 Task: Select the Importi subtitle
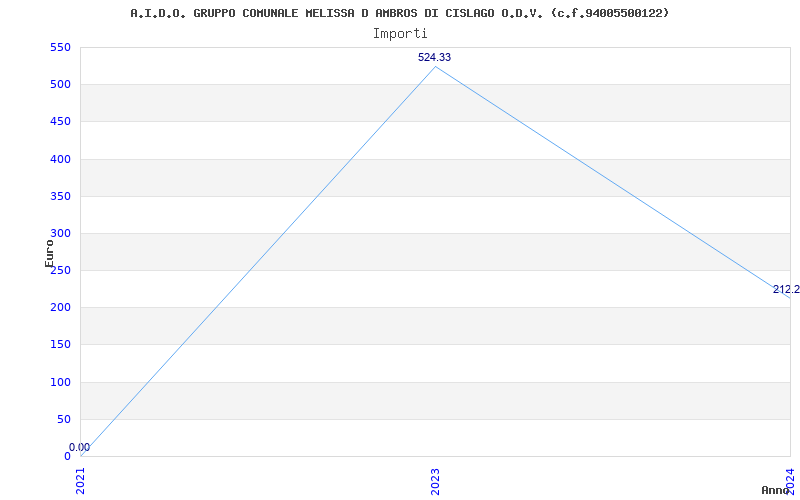pos(400,34)
